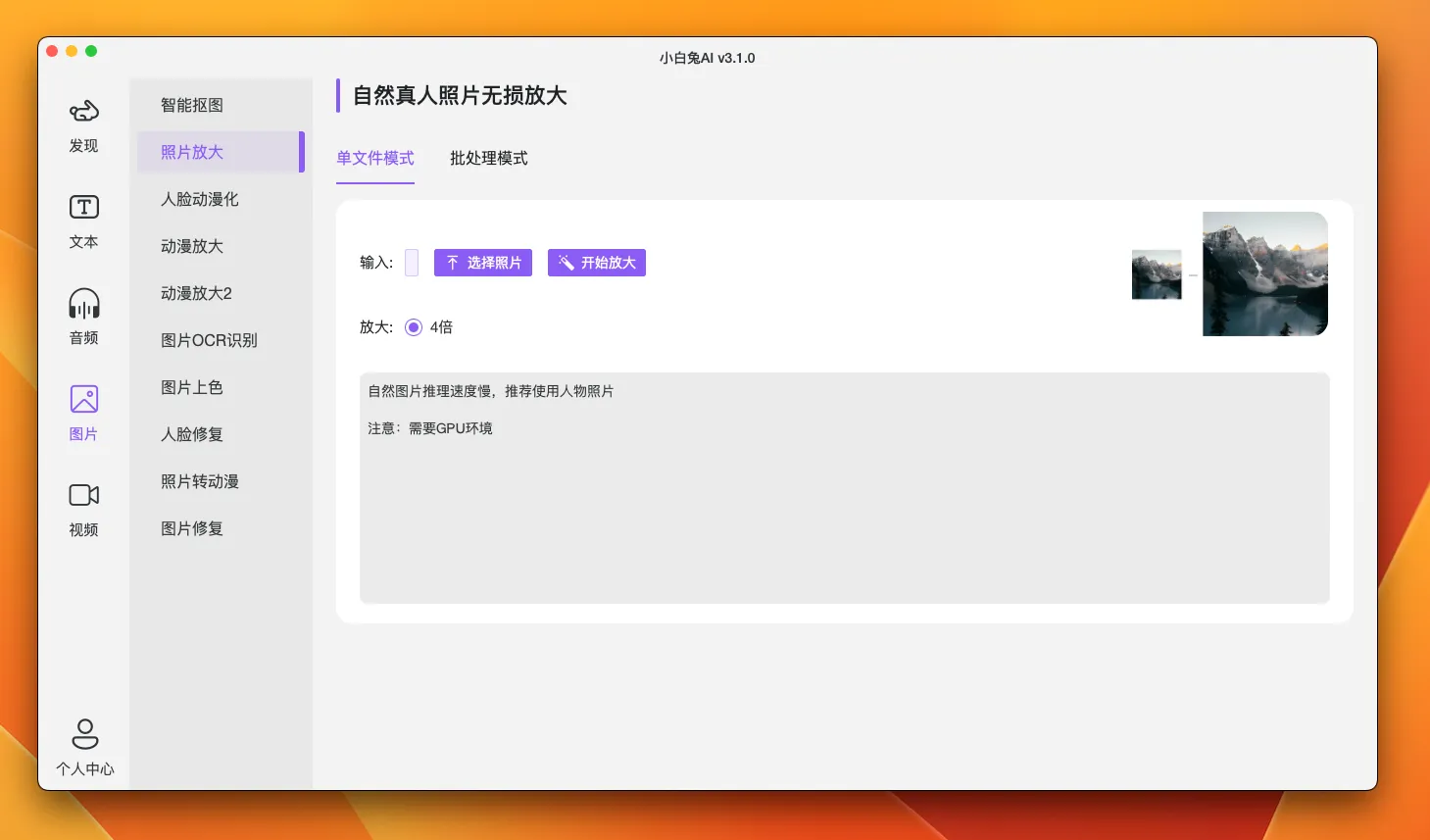Click the small before-preview mountain thumbnail

click(x=1157, y=274)
